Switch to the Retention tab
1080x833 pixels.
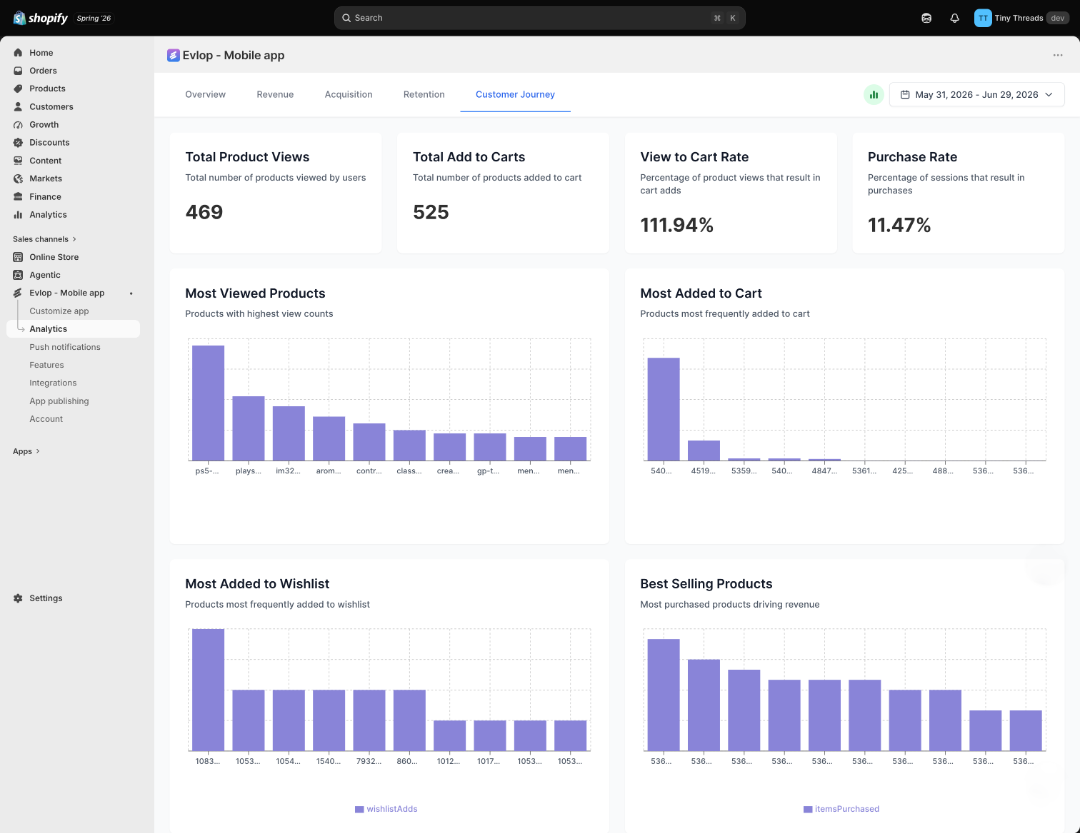[424, 94]
